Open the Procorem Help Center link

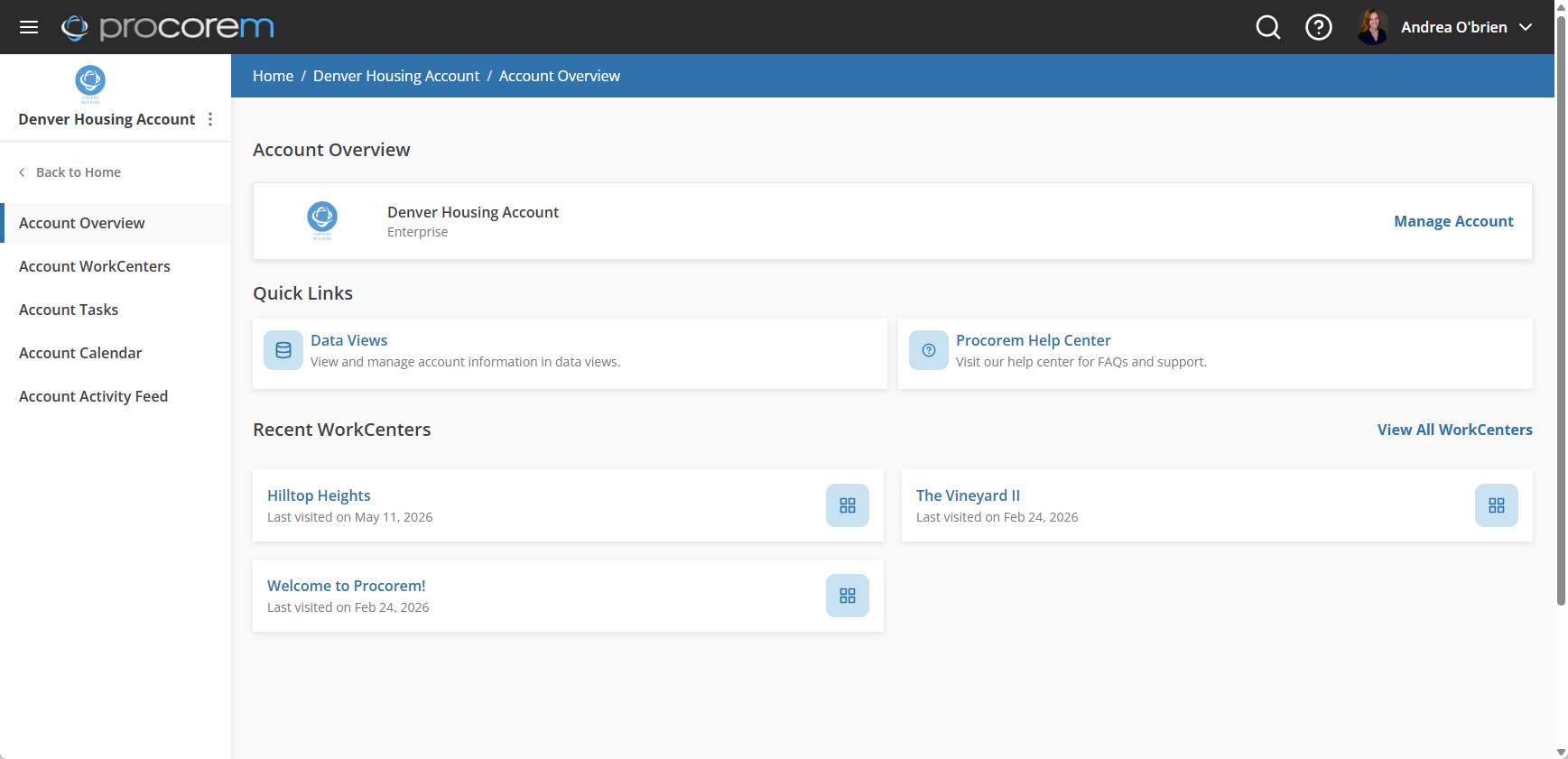(1034, 340)
